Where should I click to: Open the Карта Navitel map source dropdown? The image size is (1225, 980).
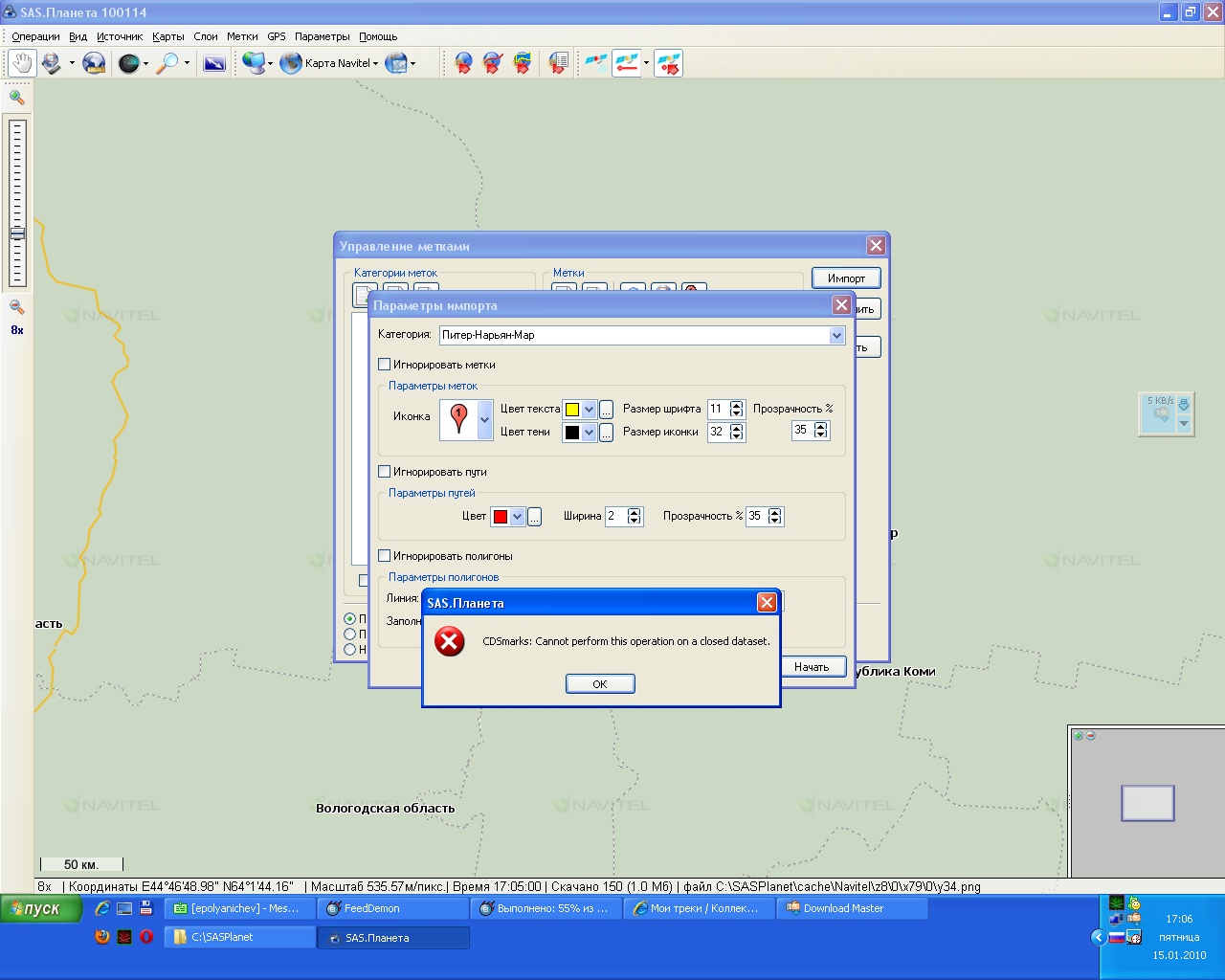[x=341, y=63]
